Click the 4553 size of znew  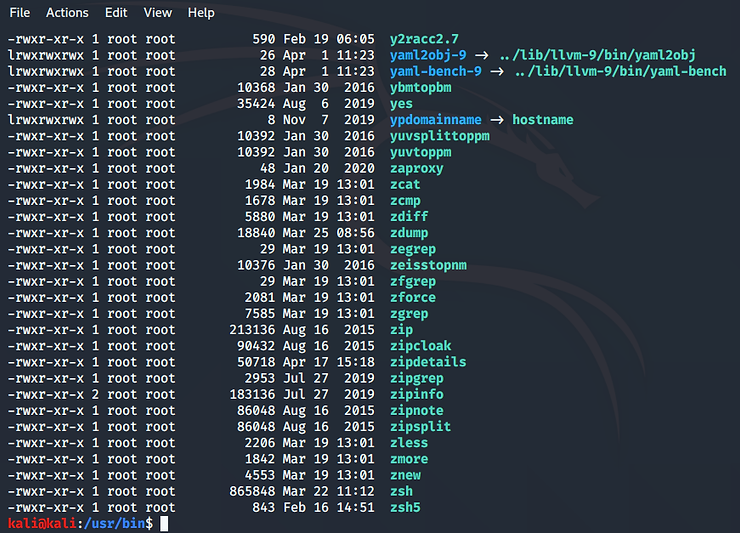[x=260, y=475]
